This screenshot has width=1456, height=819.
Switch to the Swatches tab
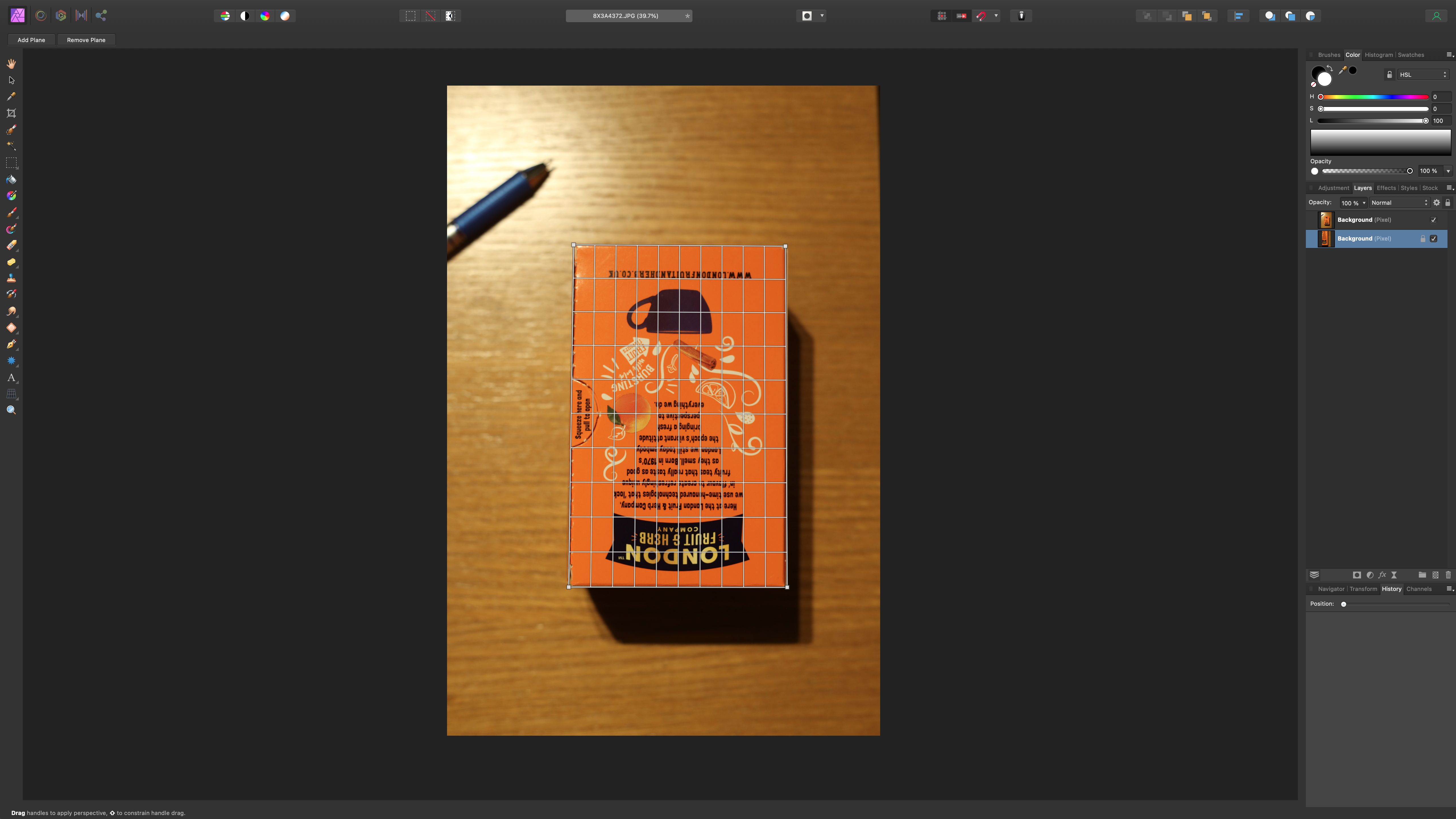[x=1411, y=55]
